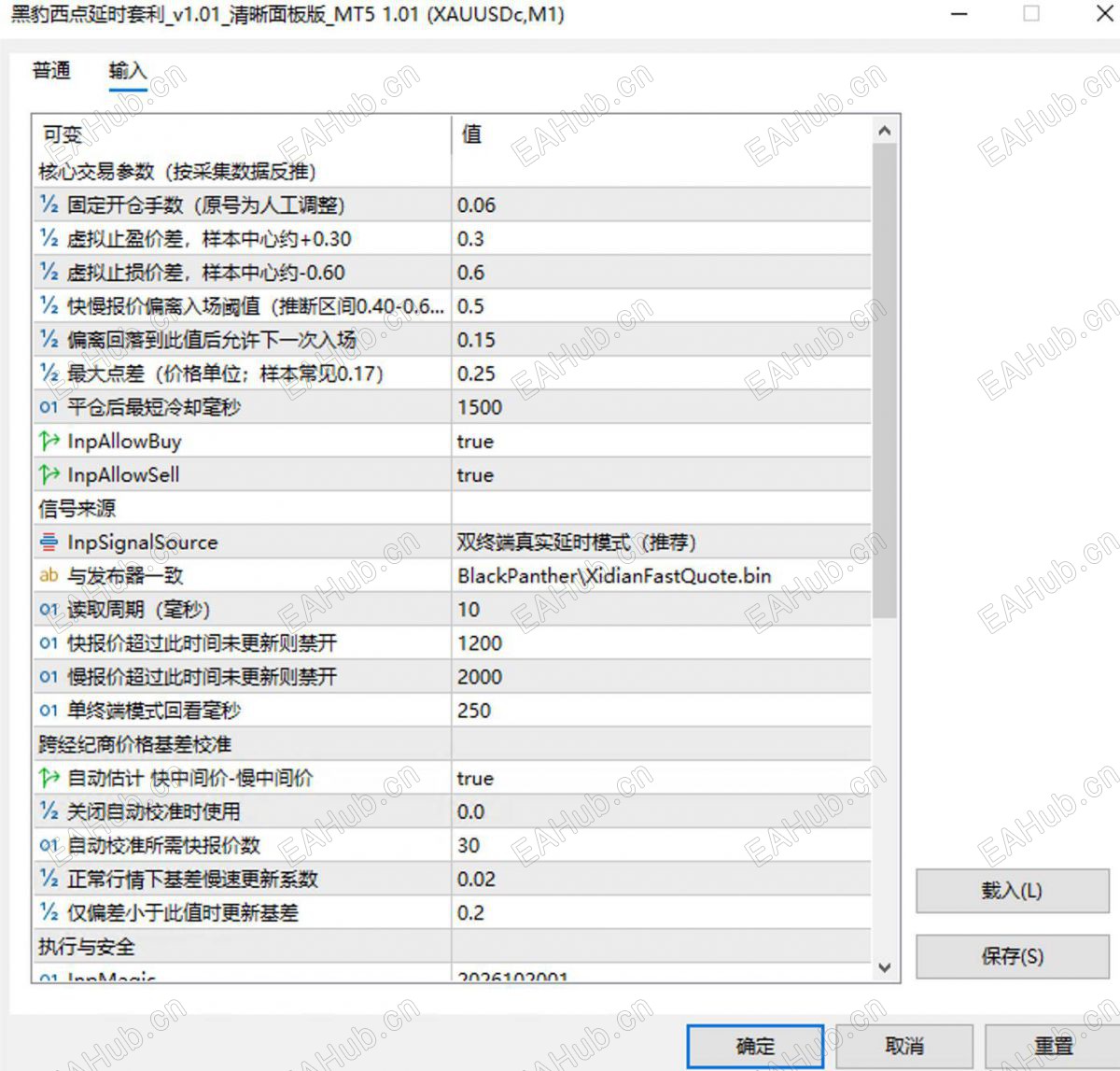
Task: Click the green arrow icon beside 自动估计
Action: tap(49, 778)
